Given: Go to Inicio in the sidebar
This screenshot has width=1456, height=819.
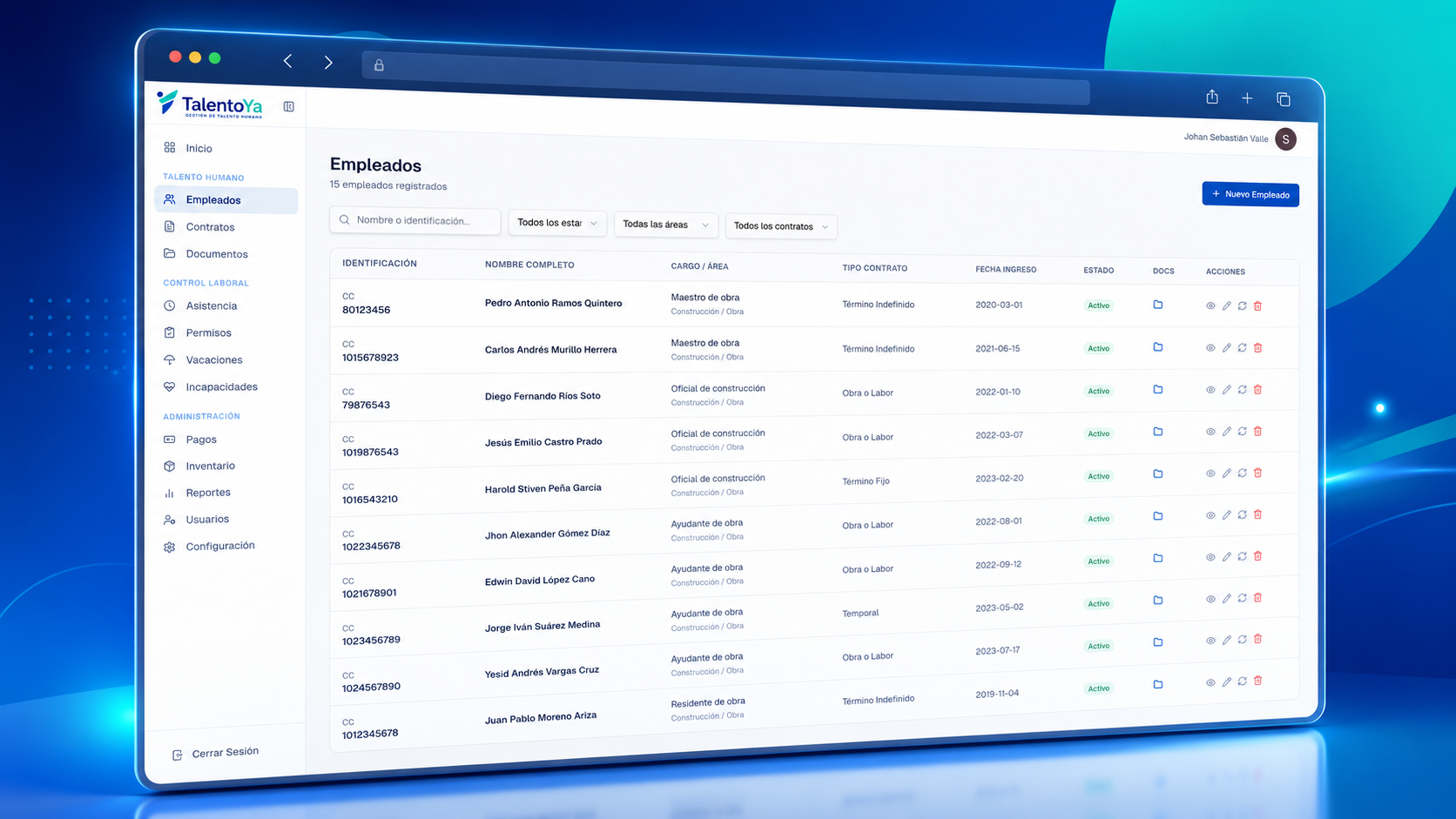Looking at the screenshot, I should (199, 148).
